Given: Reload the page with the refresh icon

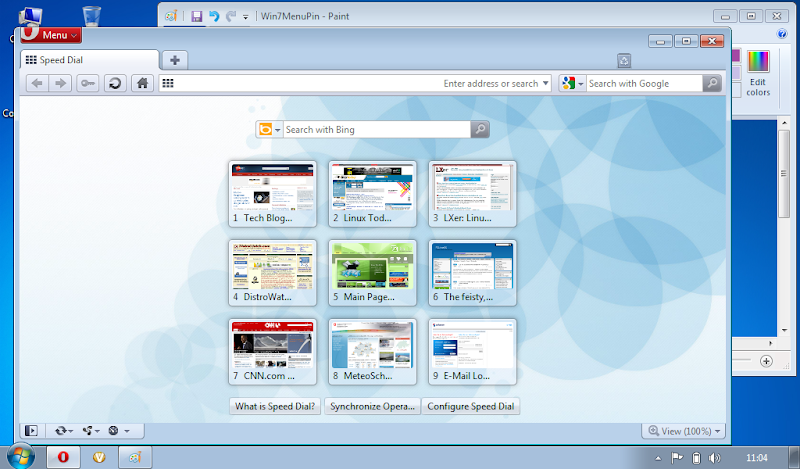Looking at the screenshot, I should tap(115, 83).
